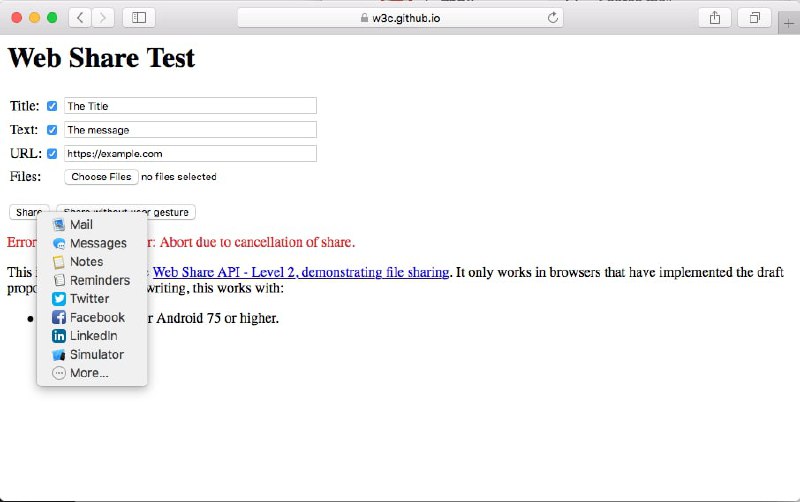Uncheck the Title checkbox

pos(52,106)
